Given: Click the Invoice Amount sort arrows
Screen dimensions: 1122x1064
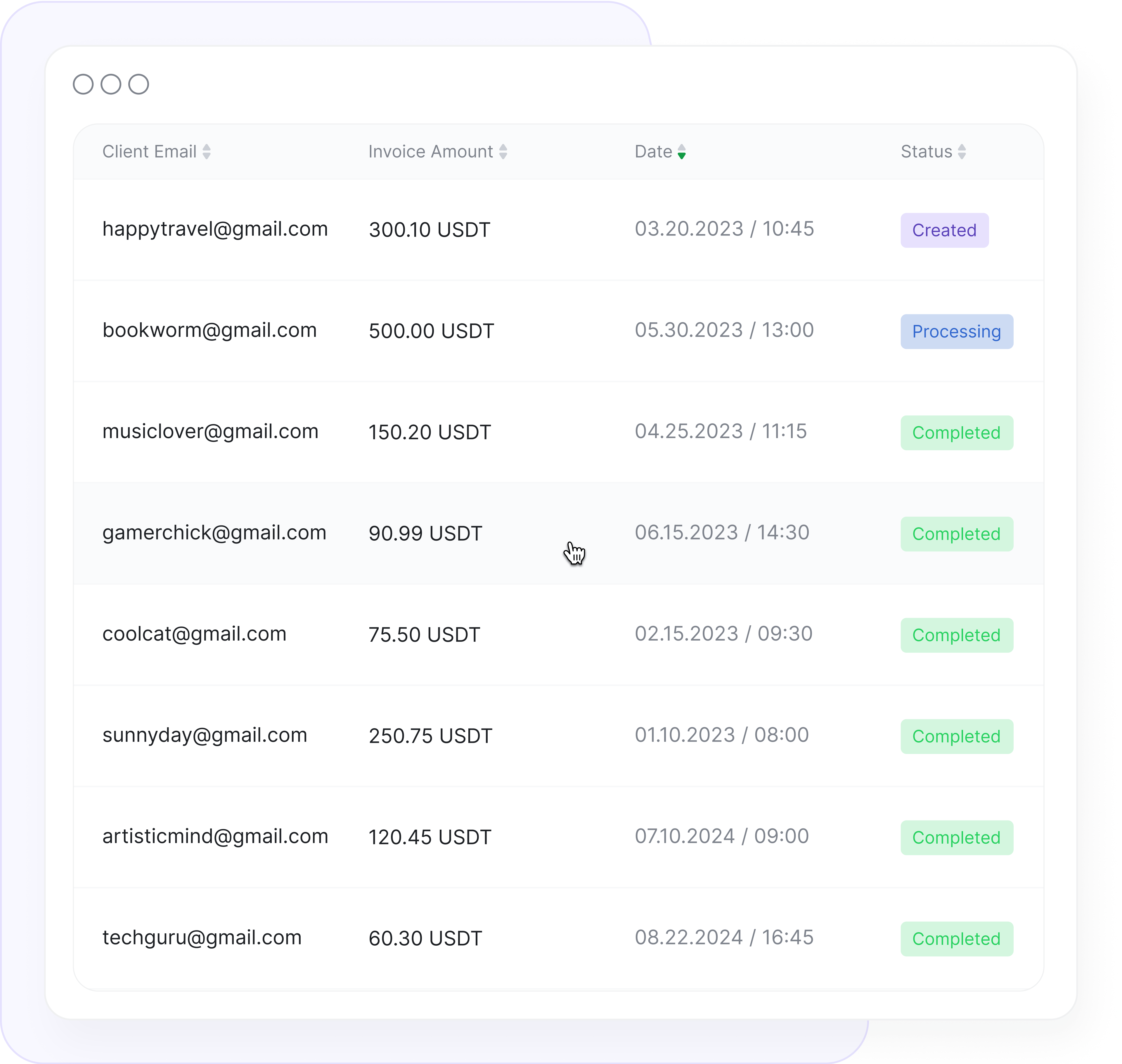Looking at the screenshot, I should click(x=503, y=151).
